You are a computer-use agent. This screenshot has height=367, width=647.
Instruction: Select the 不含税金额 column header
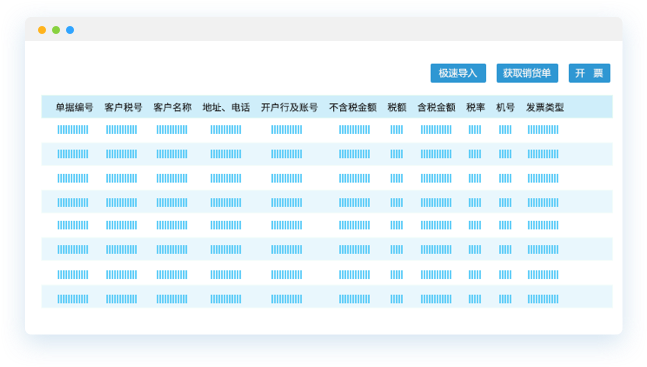tap(353, 107)
